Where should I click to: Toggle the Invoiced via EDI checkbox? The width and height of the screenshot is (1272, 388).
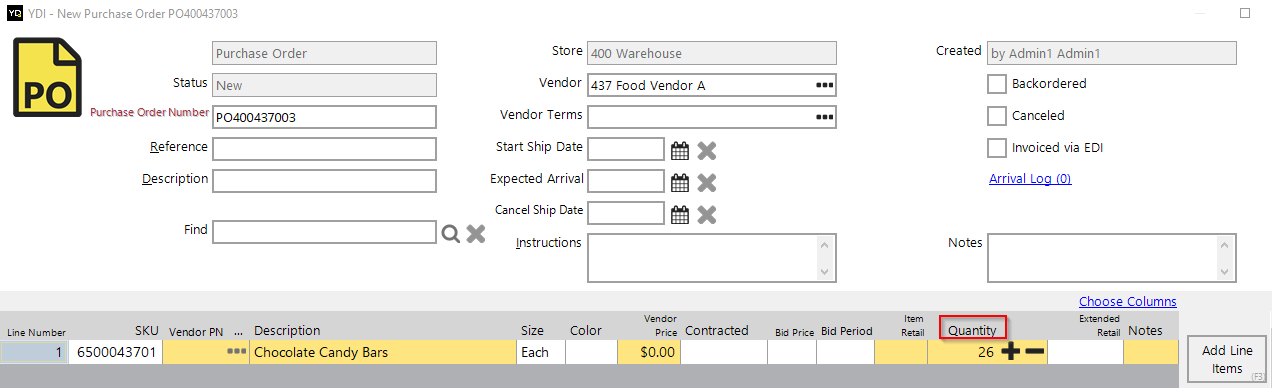pyautogui.click(x=997, y=148)
